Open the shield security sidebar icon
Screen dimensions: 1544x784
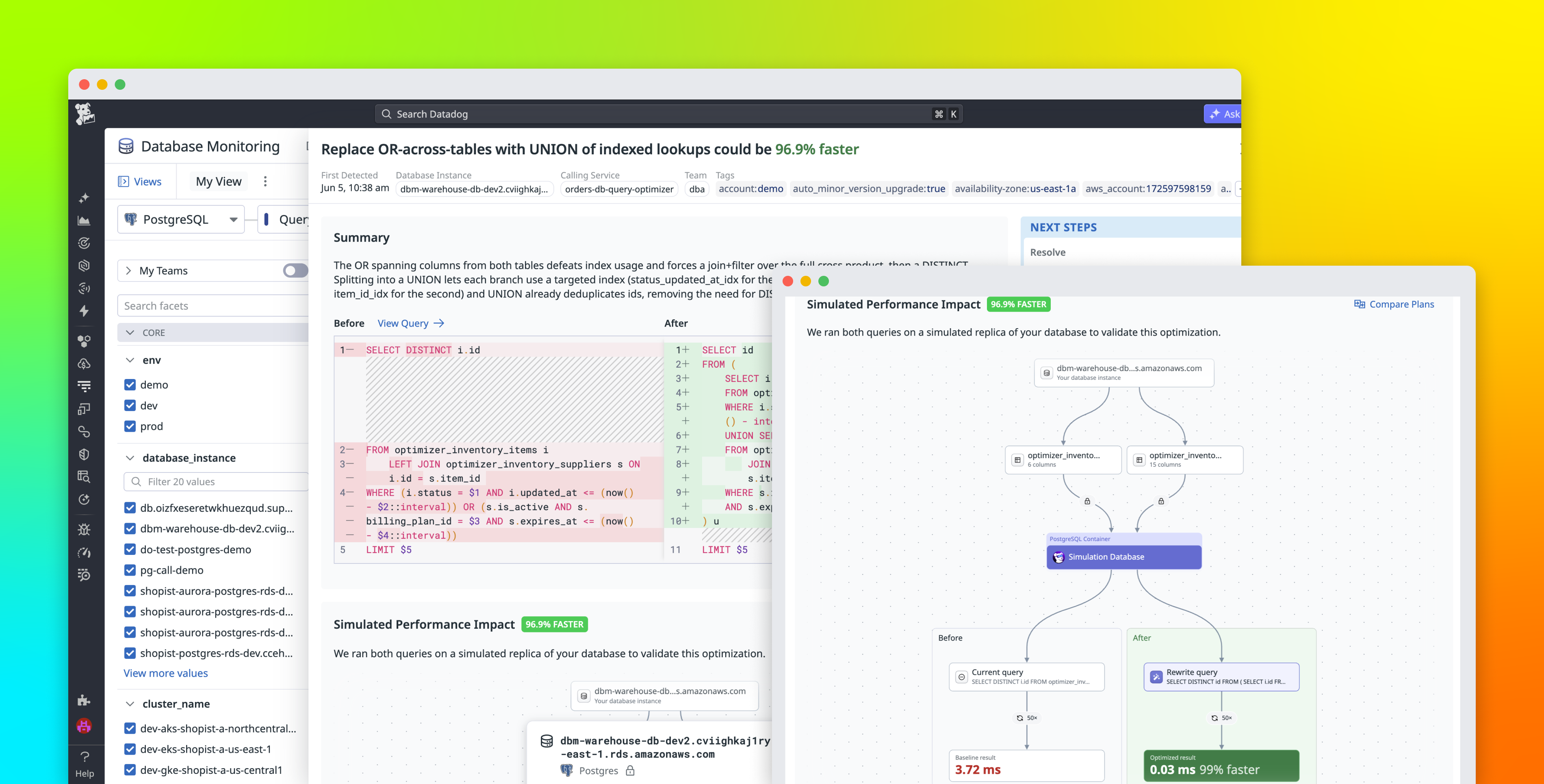pyautogui.click(x=85, y=454)
